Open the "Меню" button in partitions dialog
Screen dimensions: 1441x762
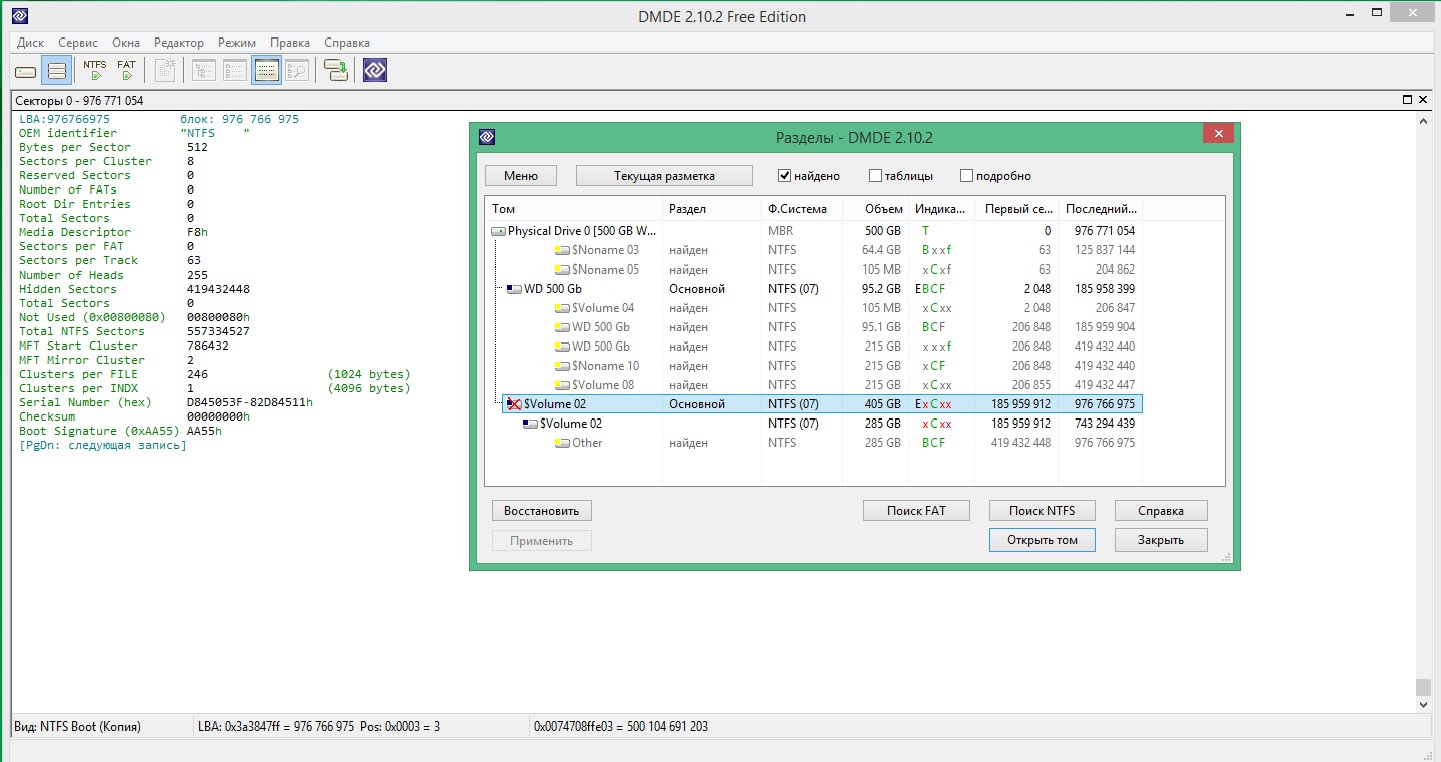(x=521, y=176)
